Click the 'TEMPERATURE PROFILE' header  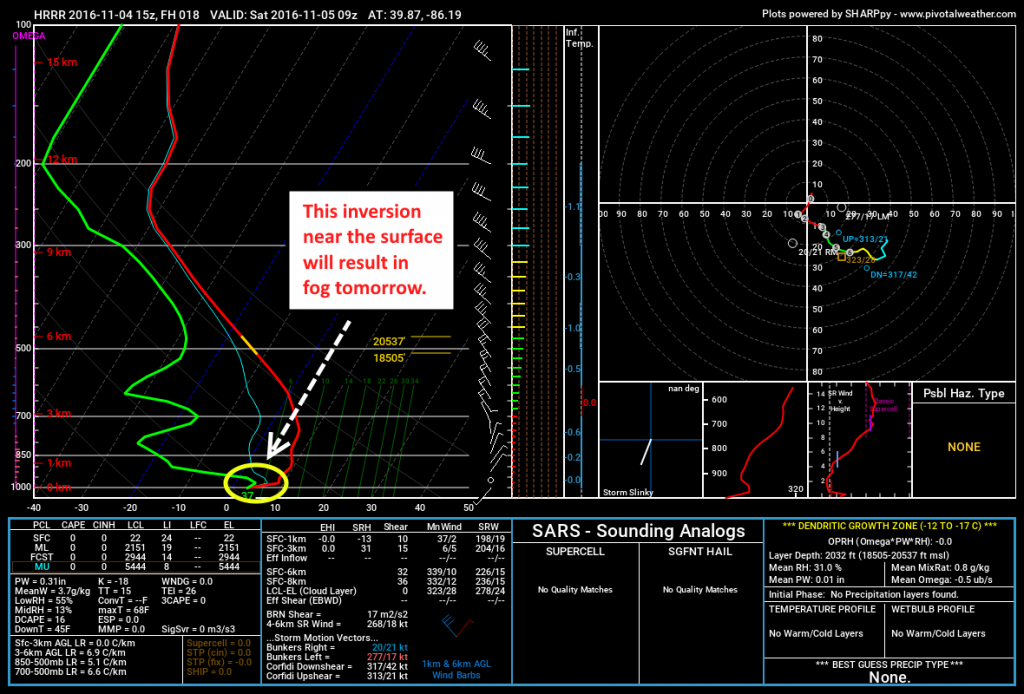click(x=822, y=609)
